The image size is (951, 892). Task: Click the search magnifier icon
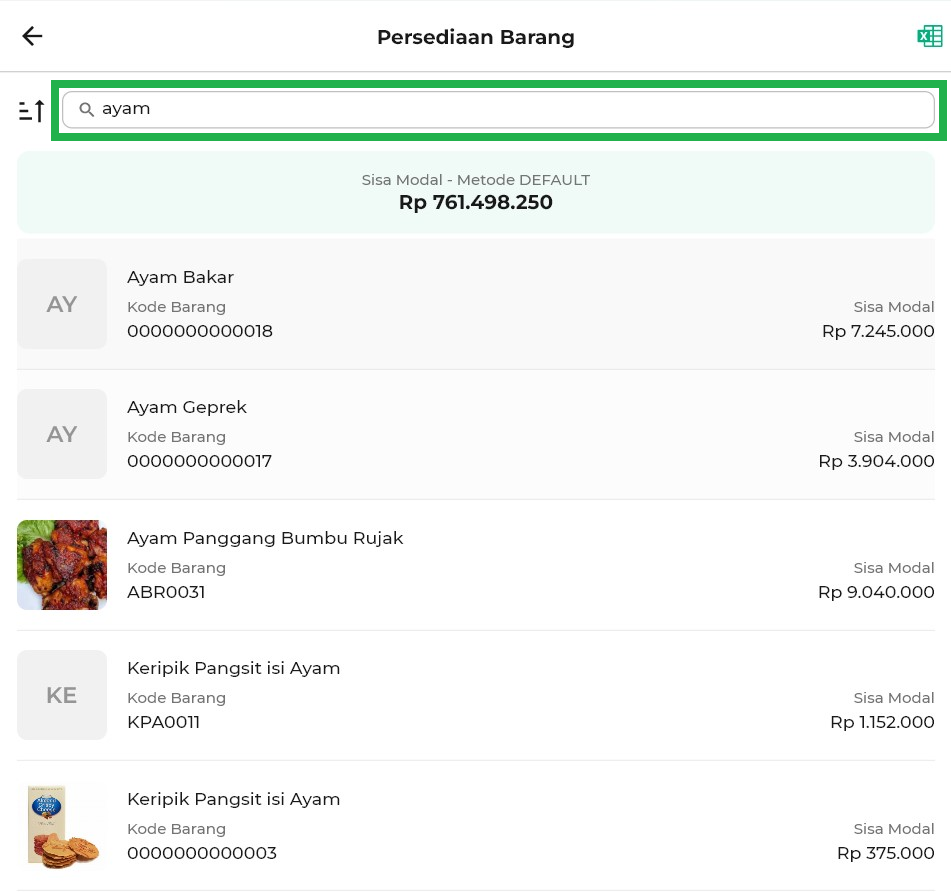tap(87, 109)
